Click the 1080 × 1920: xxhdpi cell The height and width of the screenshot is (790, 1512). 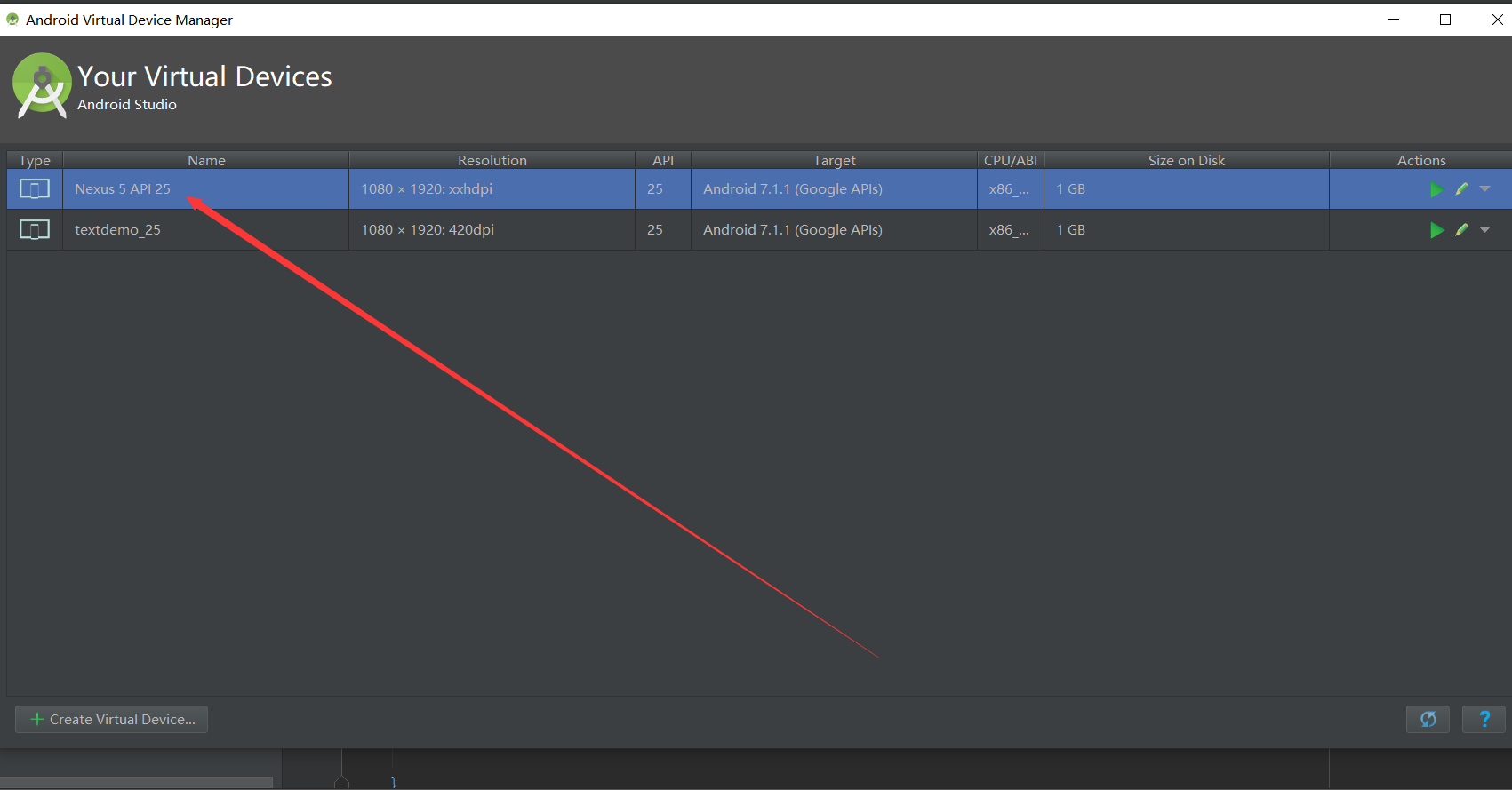[x=492, y=189]
